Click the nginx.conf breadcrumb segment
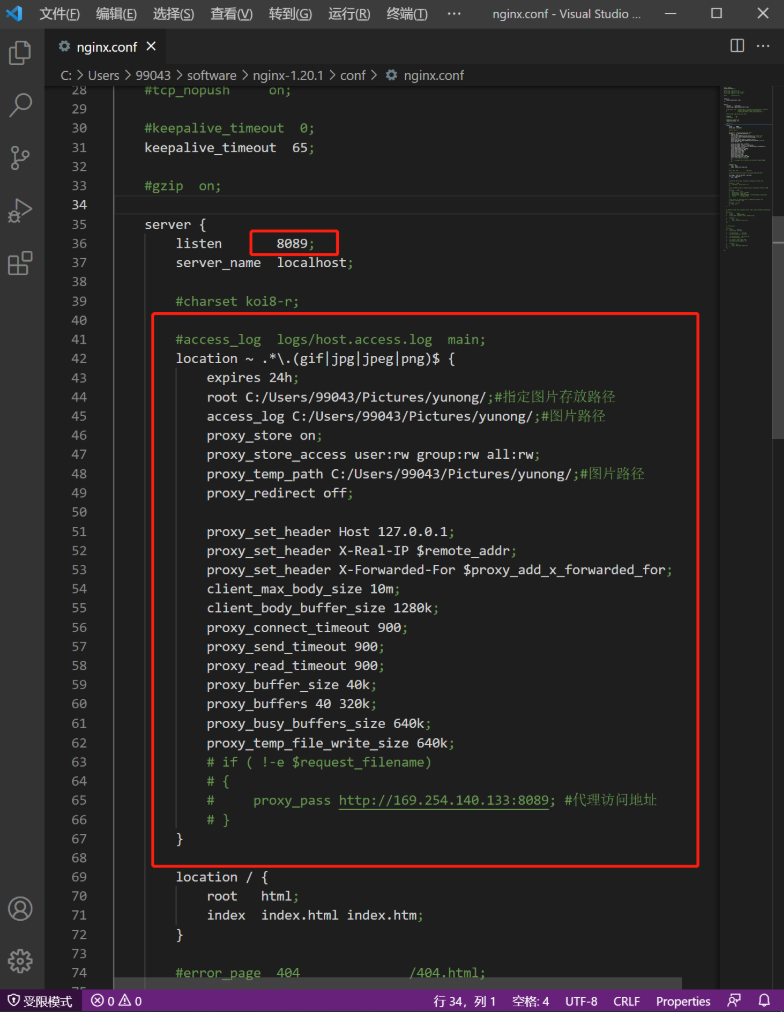 (x=433, y=76)
